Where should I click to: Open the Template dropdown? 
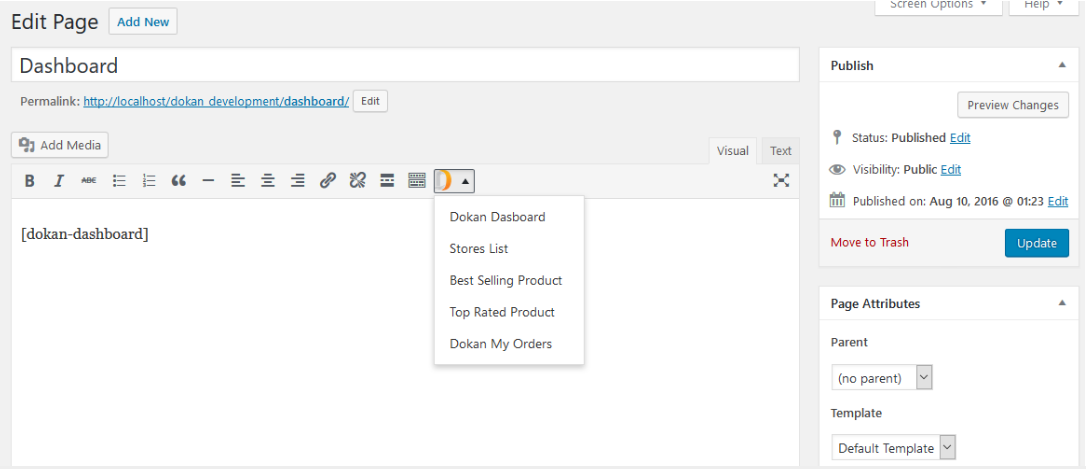893,448
